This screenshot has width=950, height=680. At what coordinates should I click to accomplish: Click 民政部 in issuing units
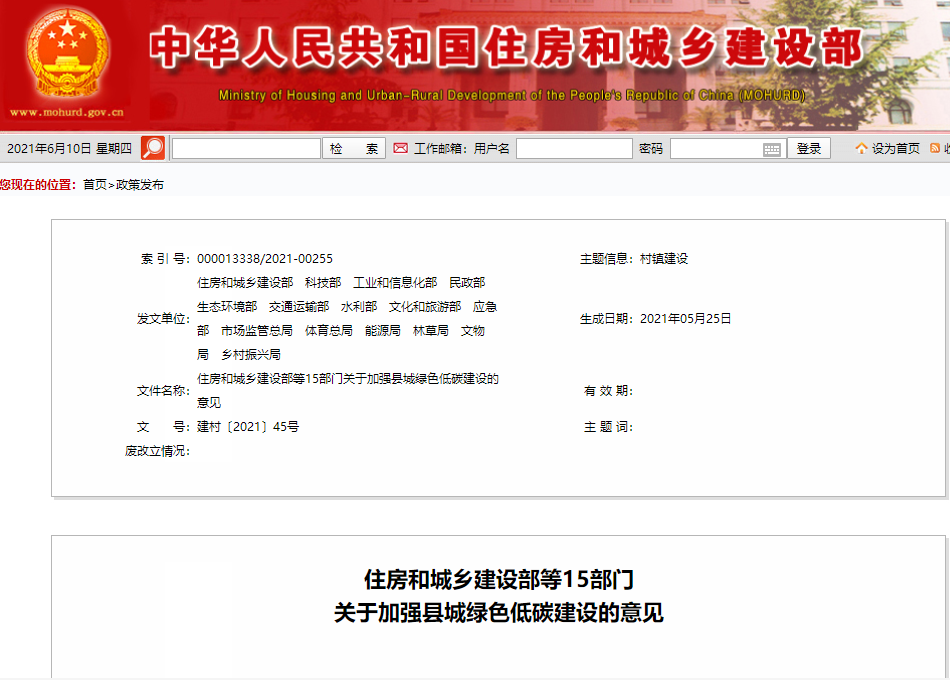467,283
